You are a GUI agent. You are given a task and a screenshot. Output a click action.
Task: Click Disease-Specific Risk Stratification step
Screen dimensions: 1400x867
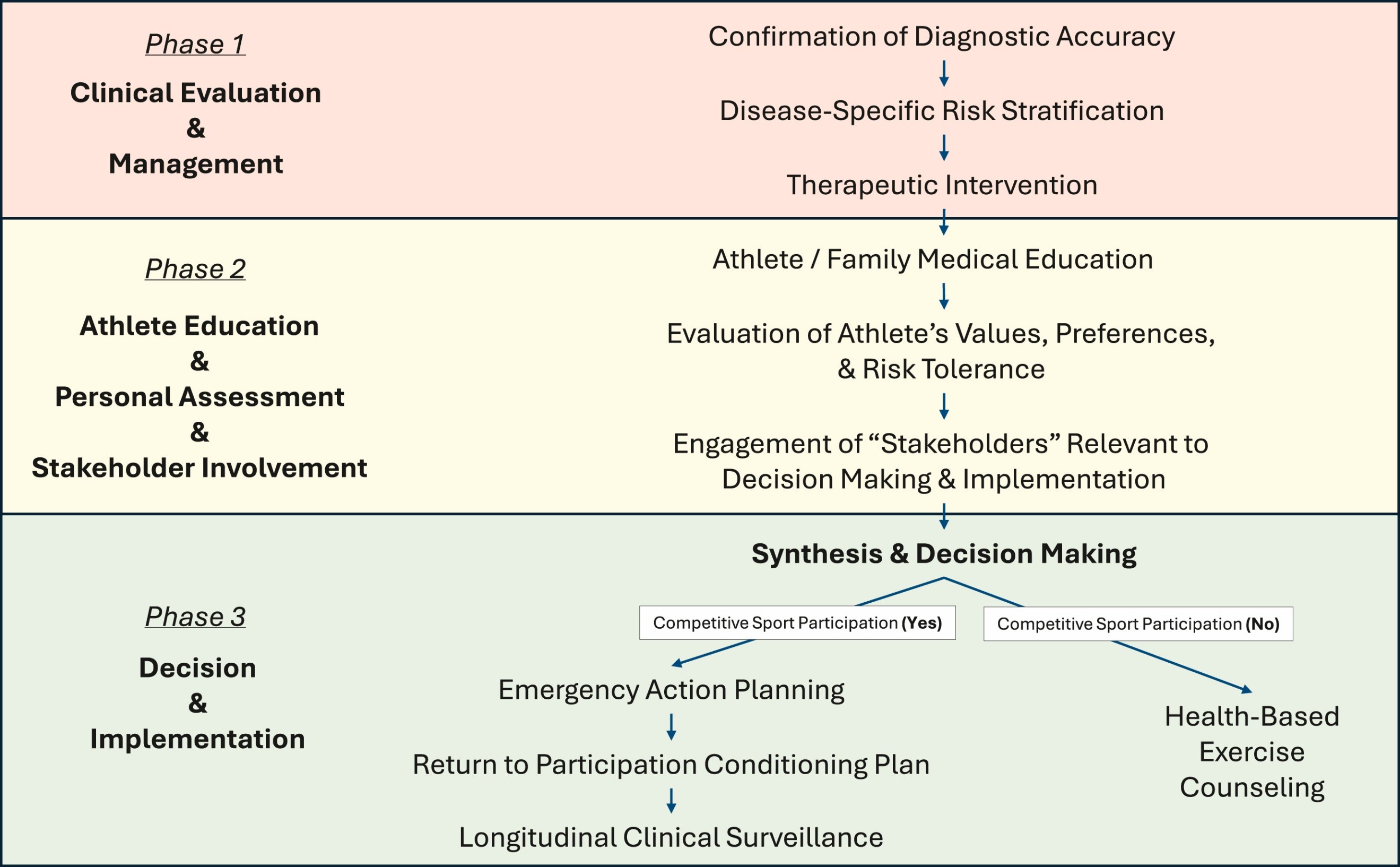pyautogui.click(x=941, y=111)
